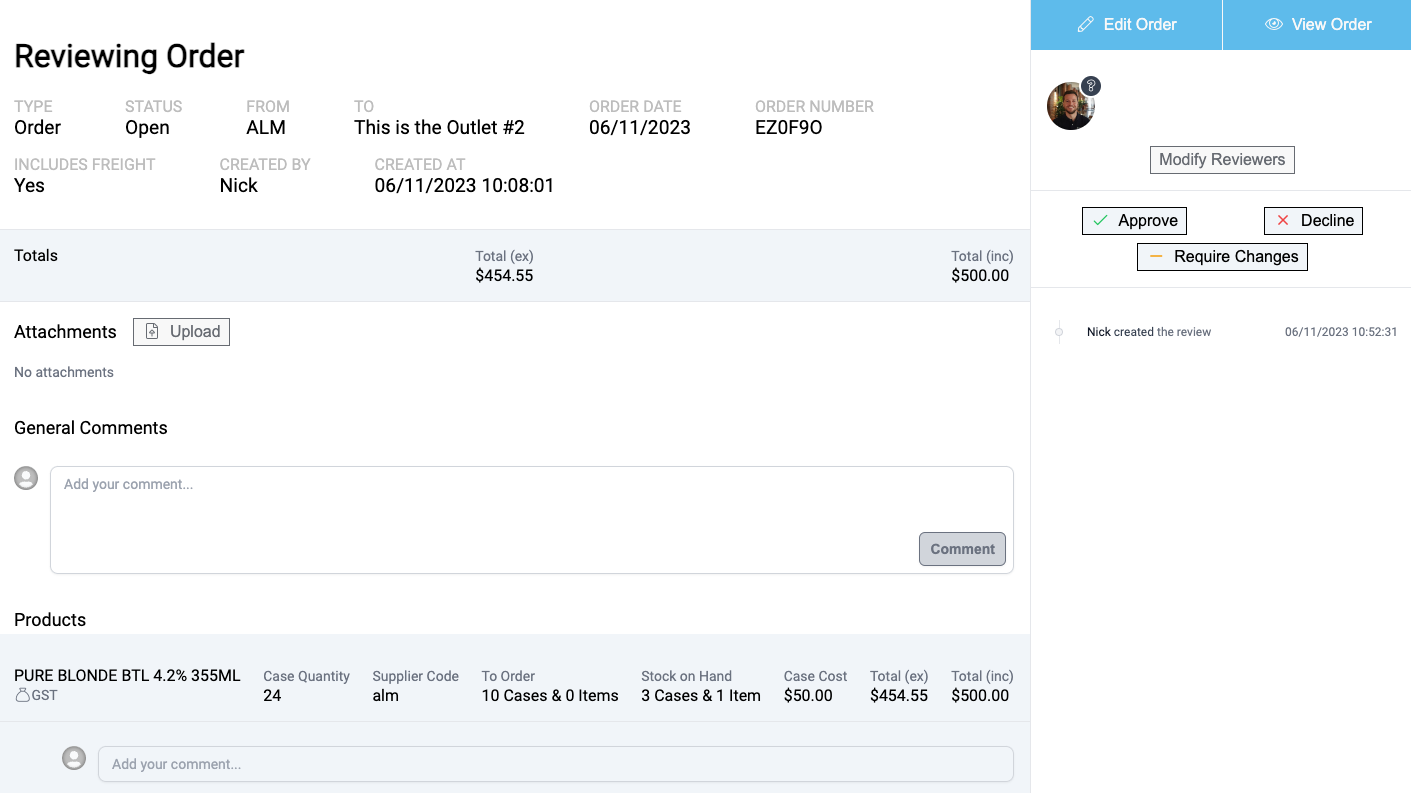The height and width of the screenshot is (793, 1411).
Task: Click the avatar icon beside the product comment field
Action: point(74,758)
